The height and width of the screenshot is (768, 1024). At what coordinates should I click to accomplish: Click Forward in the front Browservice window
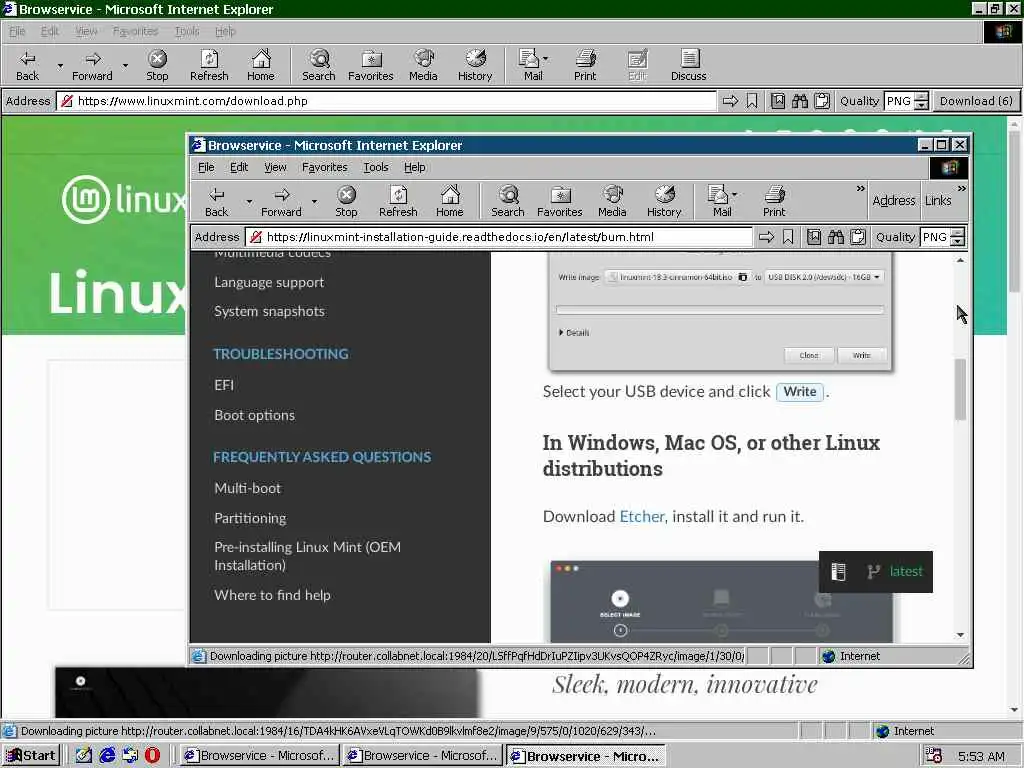(281, 201)
